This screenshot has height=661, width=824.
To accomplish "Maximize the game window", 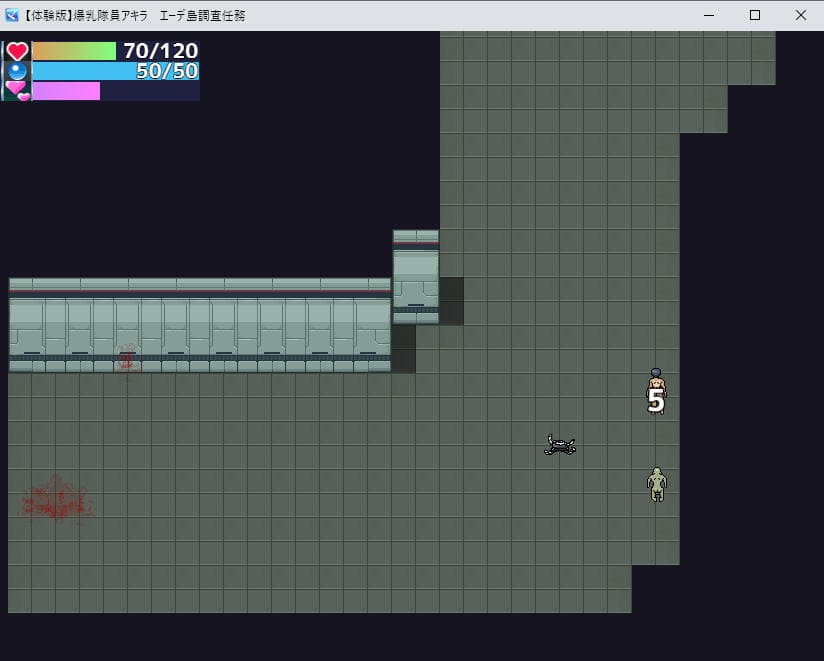I will click(x=755, y=15).
